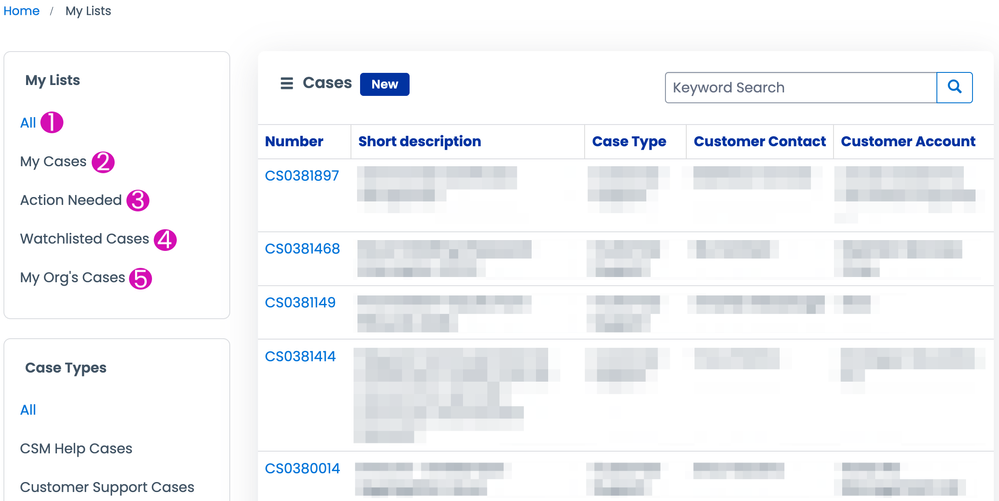Type in the Keyword Search field
The height and width of the screenshot is (501, 999).
pos(800,87)
